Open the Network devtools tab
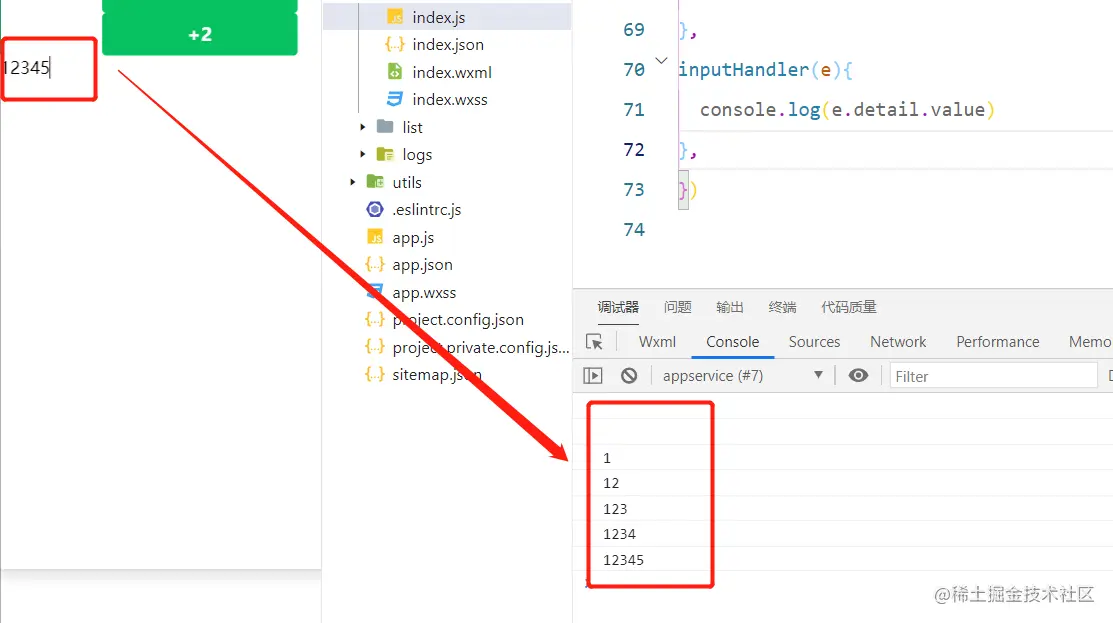The width and height of the screenshot is (1113, 623). pos(898,342)
